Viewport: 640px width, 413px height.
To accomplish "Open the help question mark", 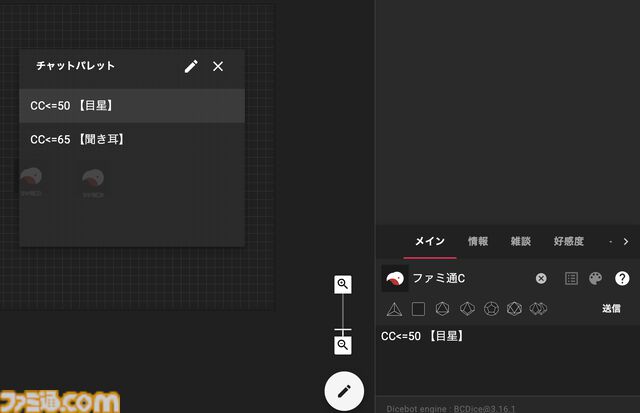I will coord(622,278).
